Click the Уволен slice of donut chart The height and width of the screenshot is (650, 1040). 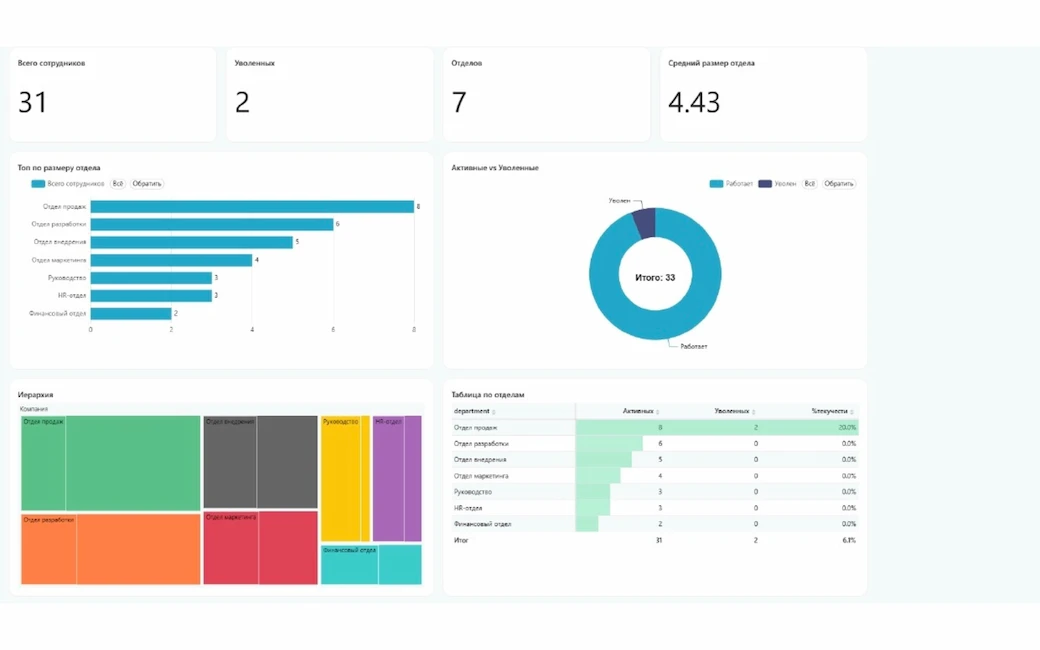click(x=644, y=223)
